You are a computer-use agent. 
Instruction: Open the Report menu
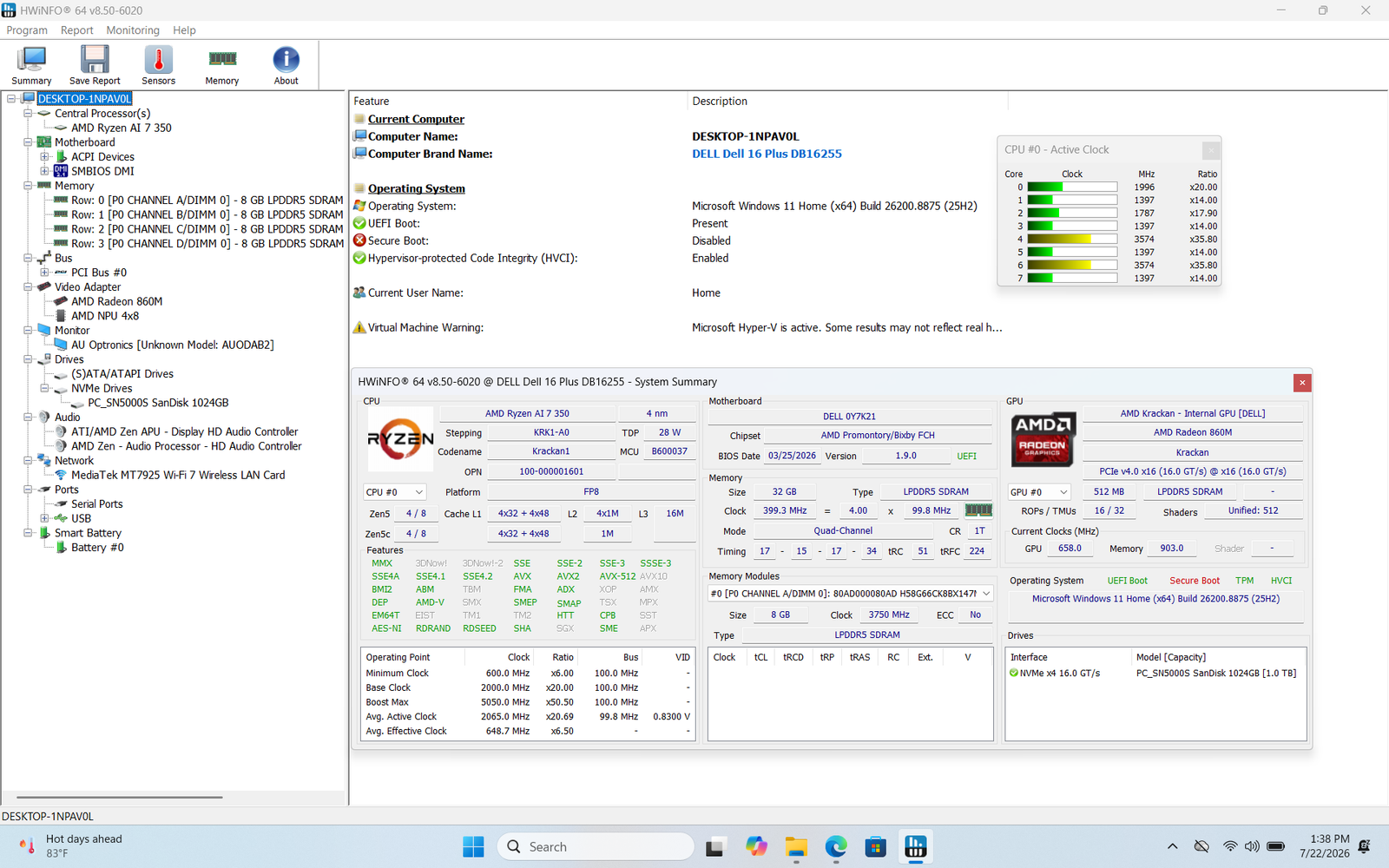pyautogui.click(x=76, y=30)
